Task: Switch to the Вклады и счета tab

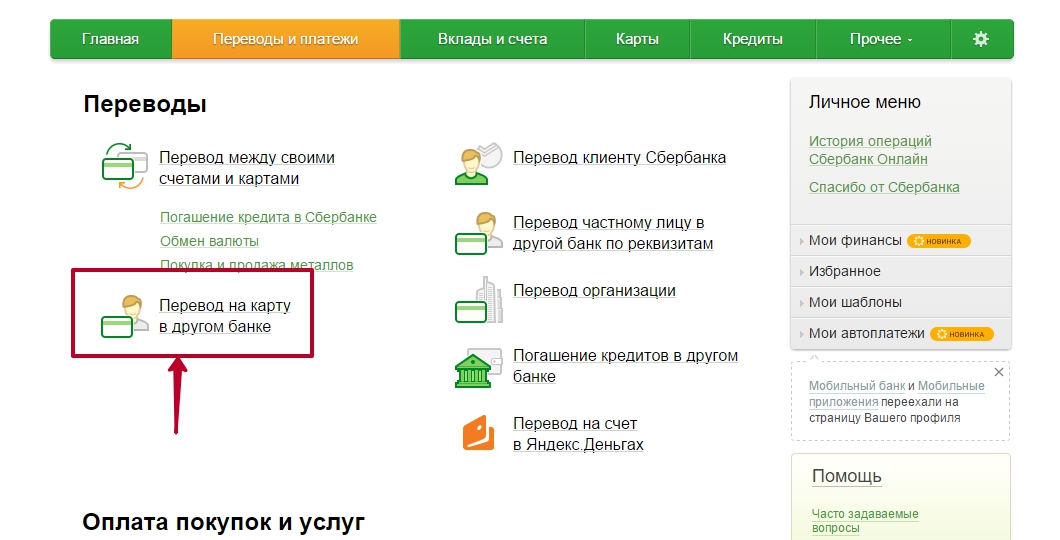Action: point(492,39)
